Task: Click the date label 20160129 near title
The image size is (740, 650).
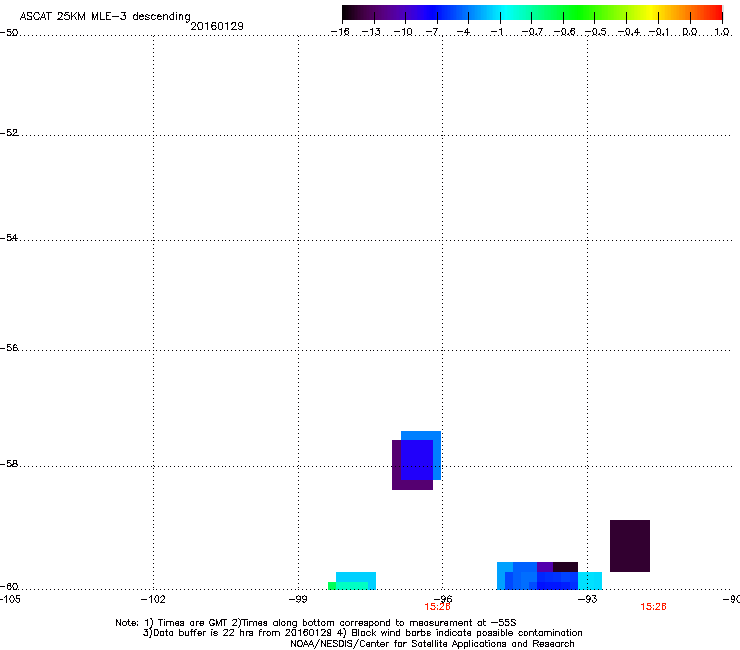Action: tap(217, 26)
